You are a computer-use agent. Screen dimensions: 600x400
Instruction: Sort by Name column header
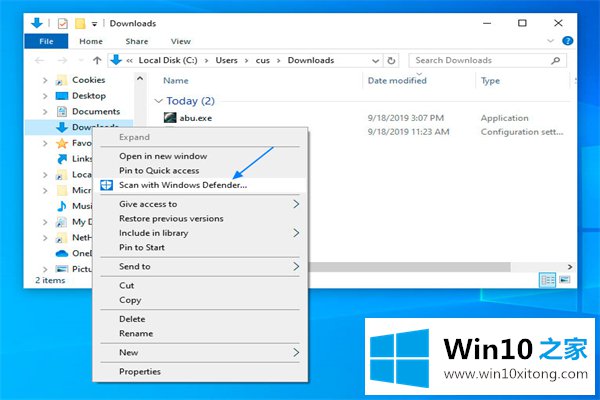pyautogui.click(x=176, y=81)
